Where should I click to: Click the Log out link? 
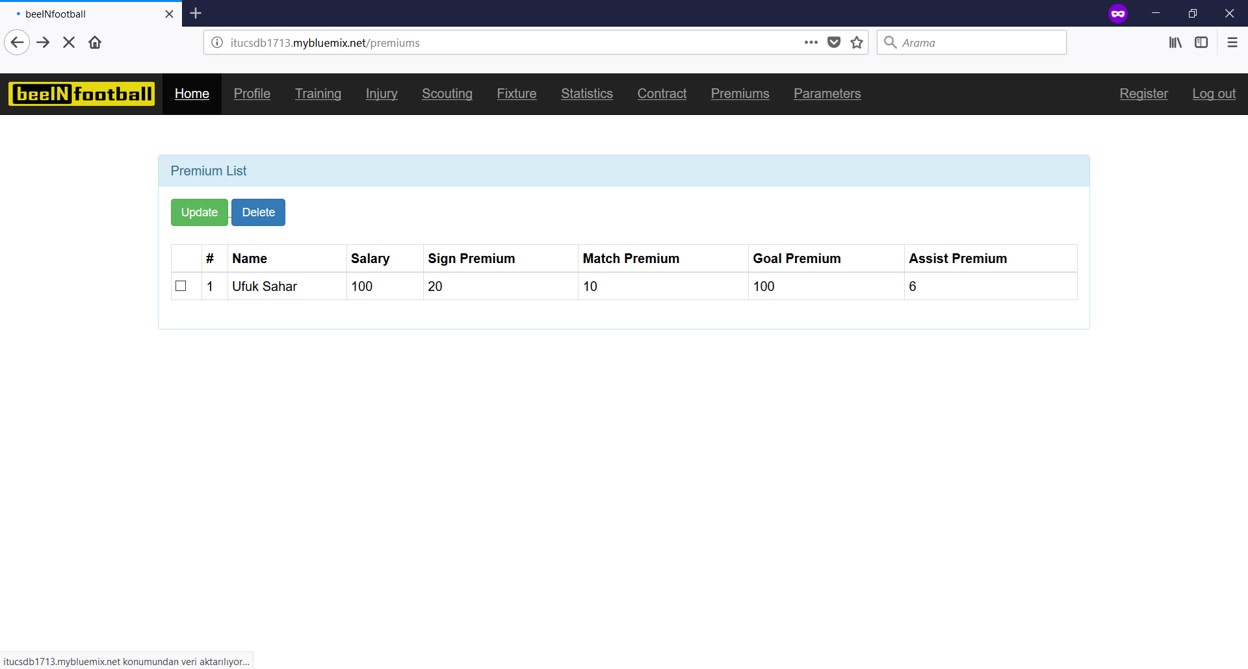(x=1214, y=94)
